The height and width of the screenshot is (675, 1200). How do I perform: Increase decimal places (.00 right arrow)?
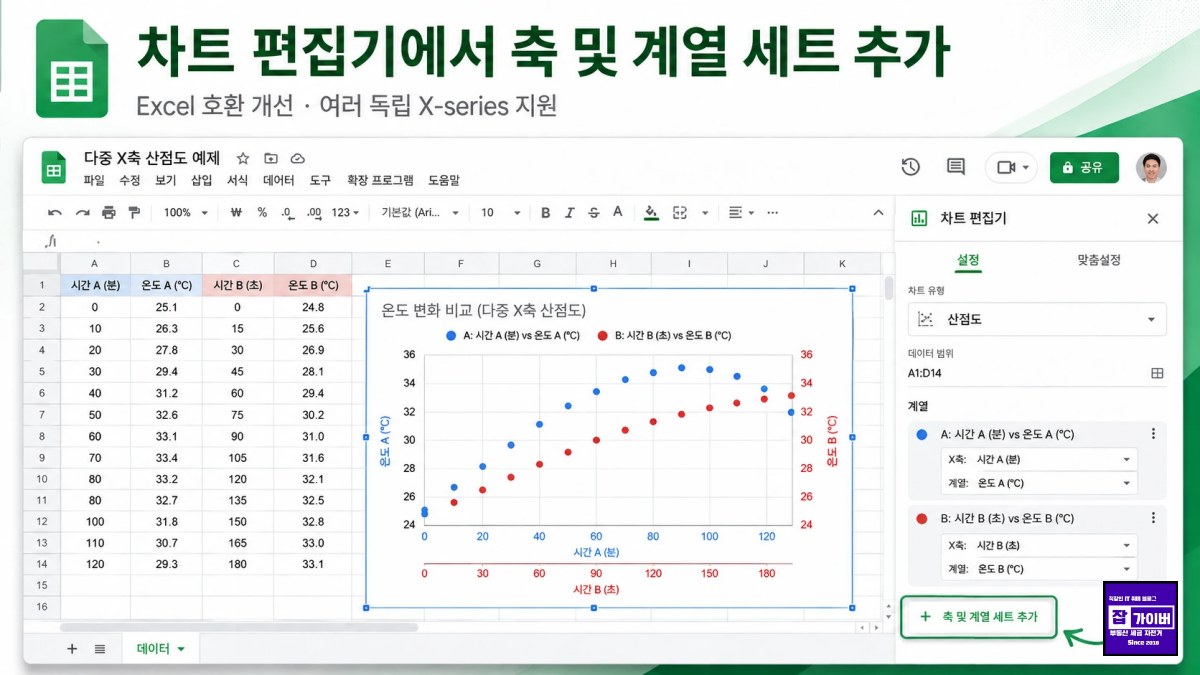coord(314,213)
